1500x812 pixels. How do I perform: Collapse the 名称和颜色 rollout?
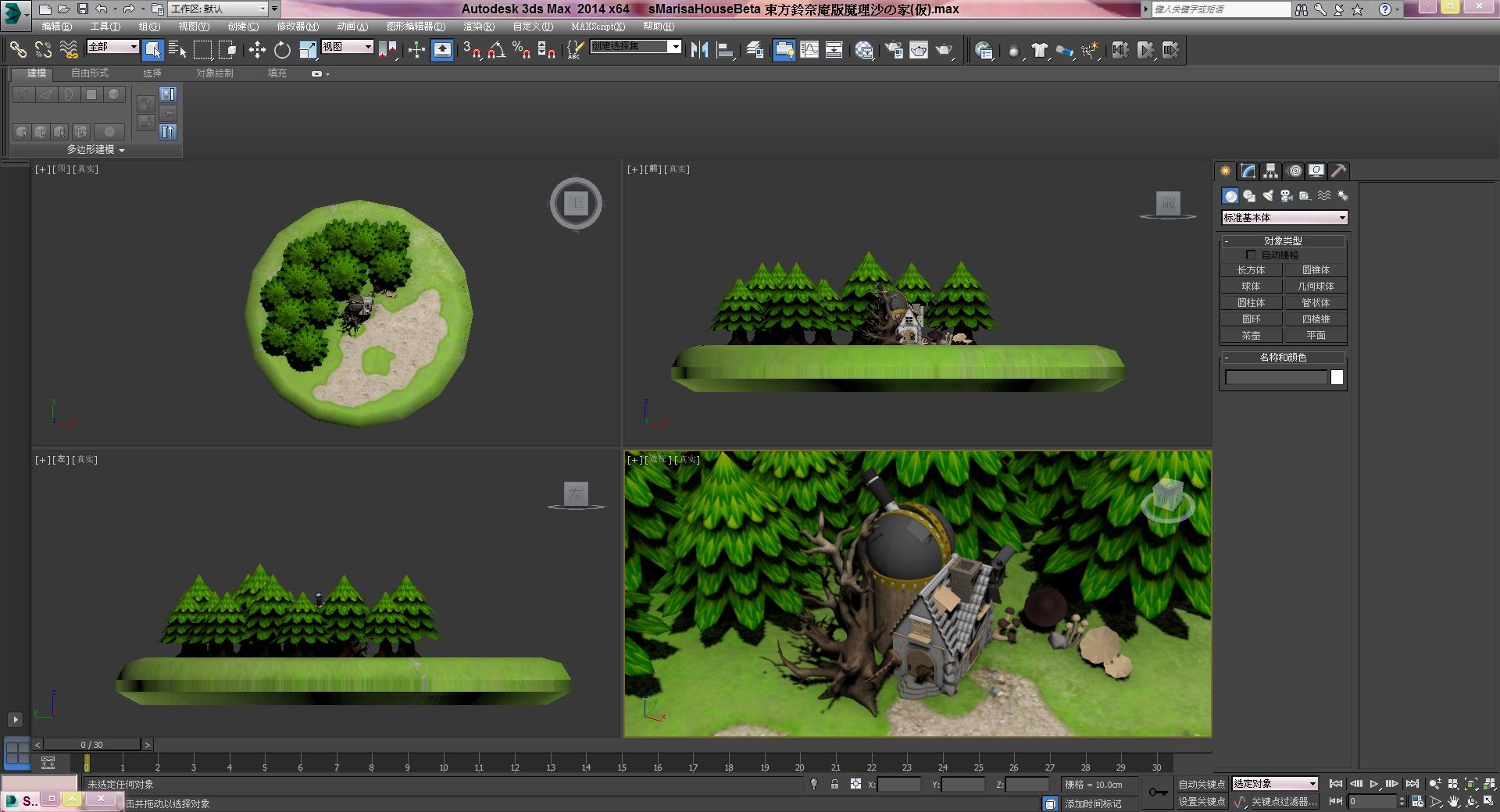coord(1283,358)
